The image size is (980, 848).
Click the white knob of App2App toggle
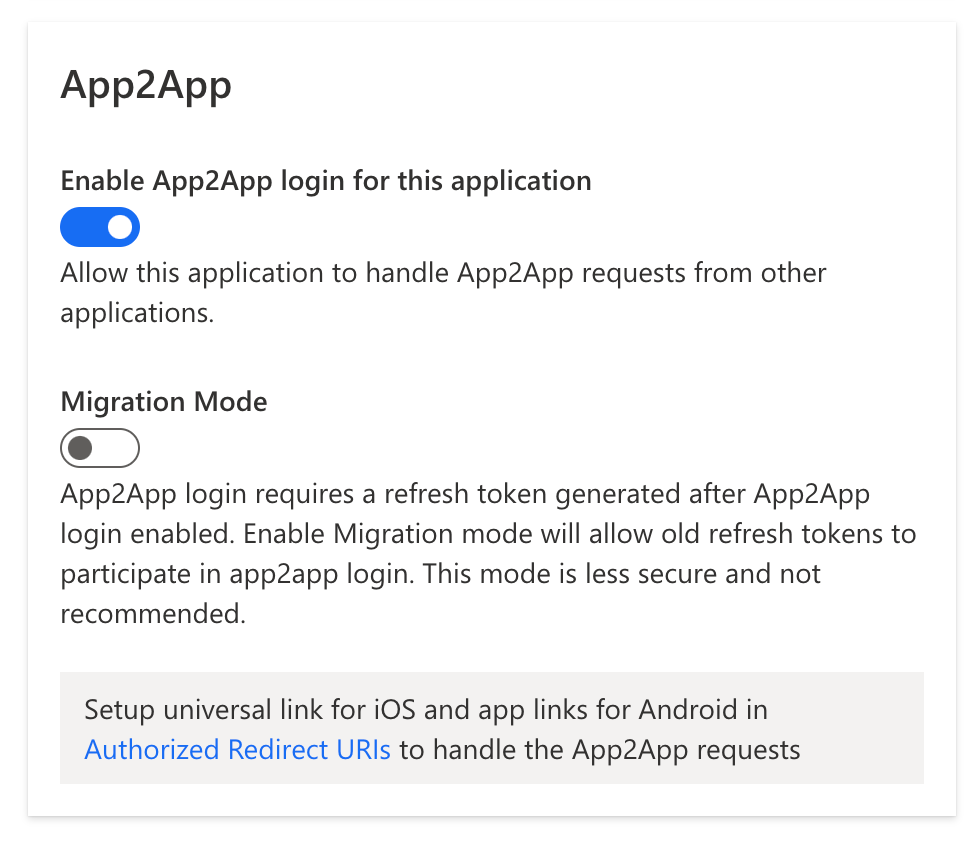(120, 227)
